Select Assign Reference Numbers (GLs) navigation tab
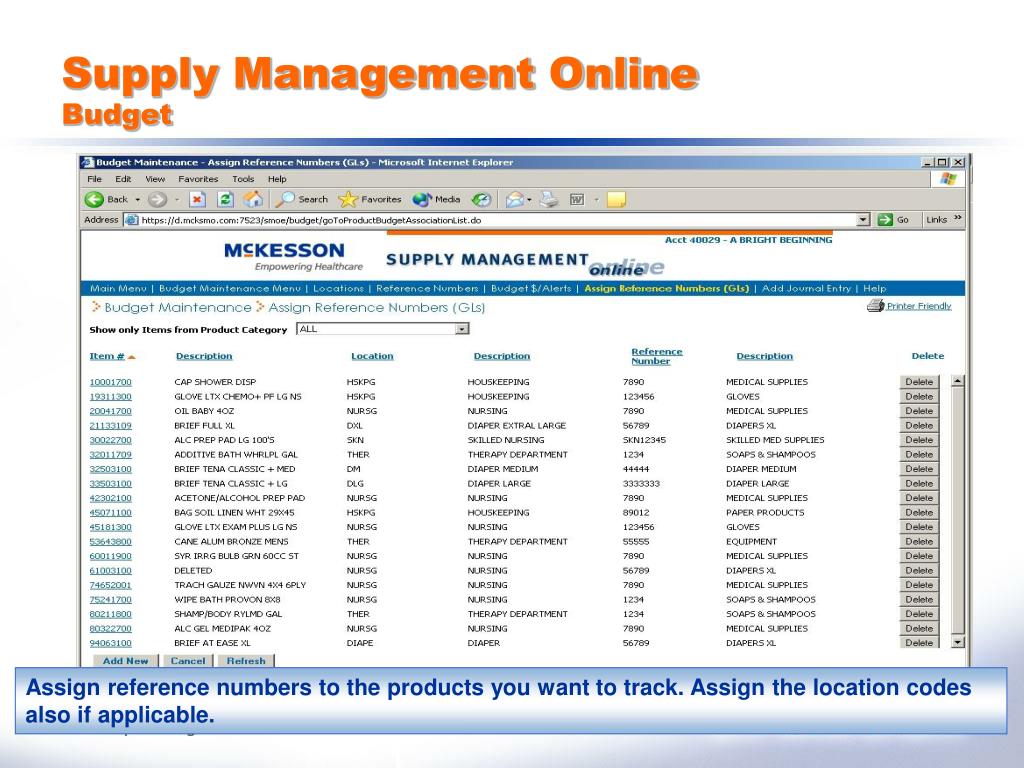 pyautogui.click(x=667, y=289)
